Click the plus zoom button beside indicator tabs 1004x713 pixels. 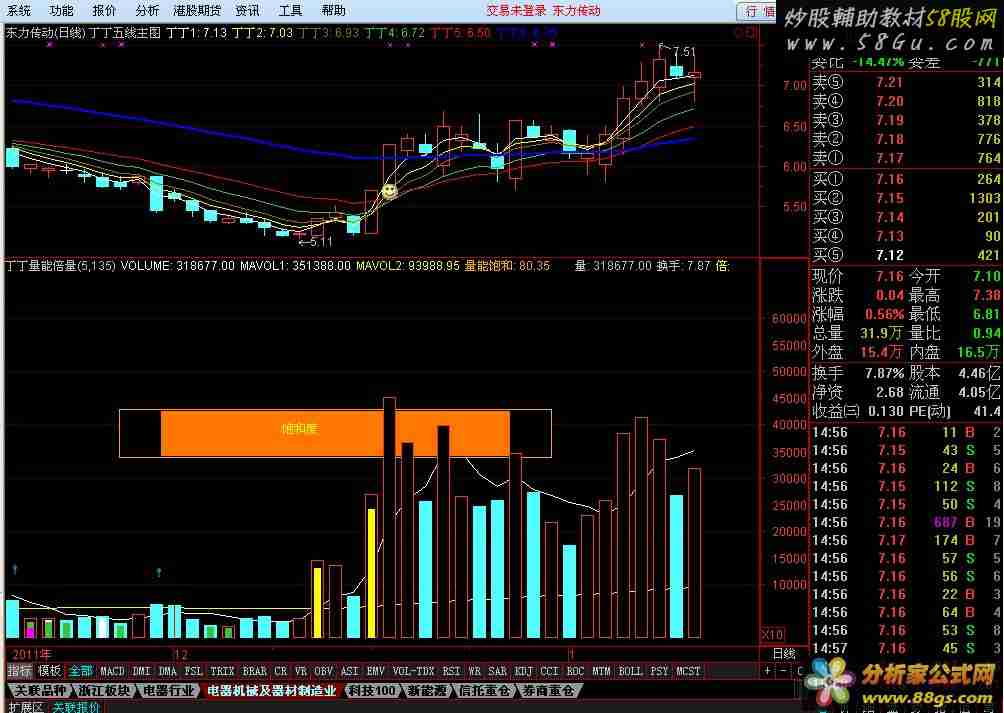coord(768,671)
